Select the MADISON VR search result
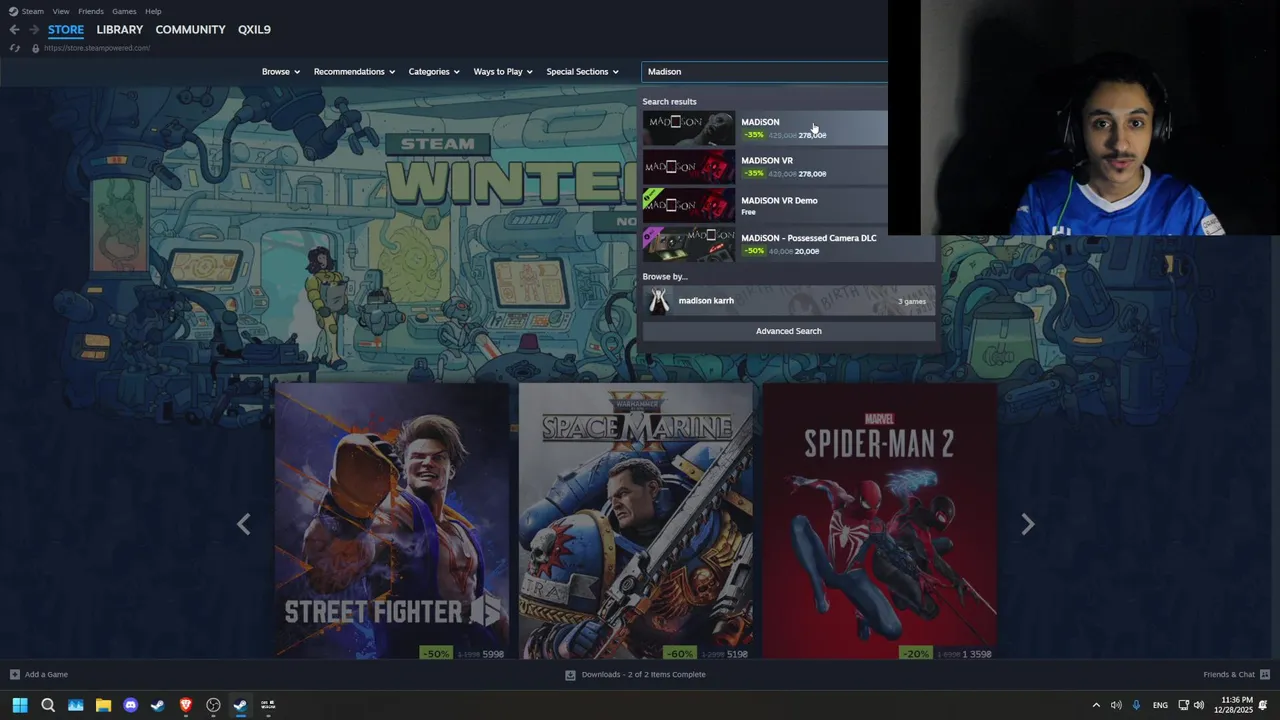 (765, 166)
